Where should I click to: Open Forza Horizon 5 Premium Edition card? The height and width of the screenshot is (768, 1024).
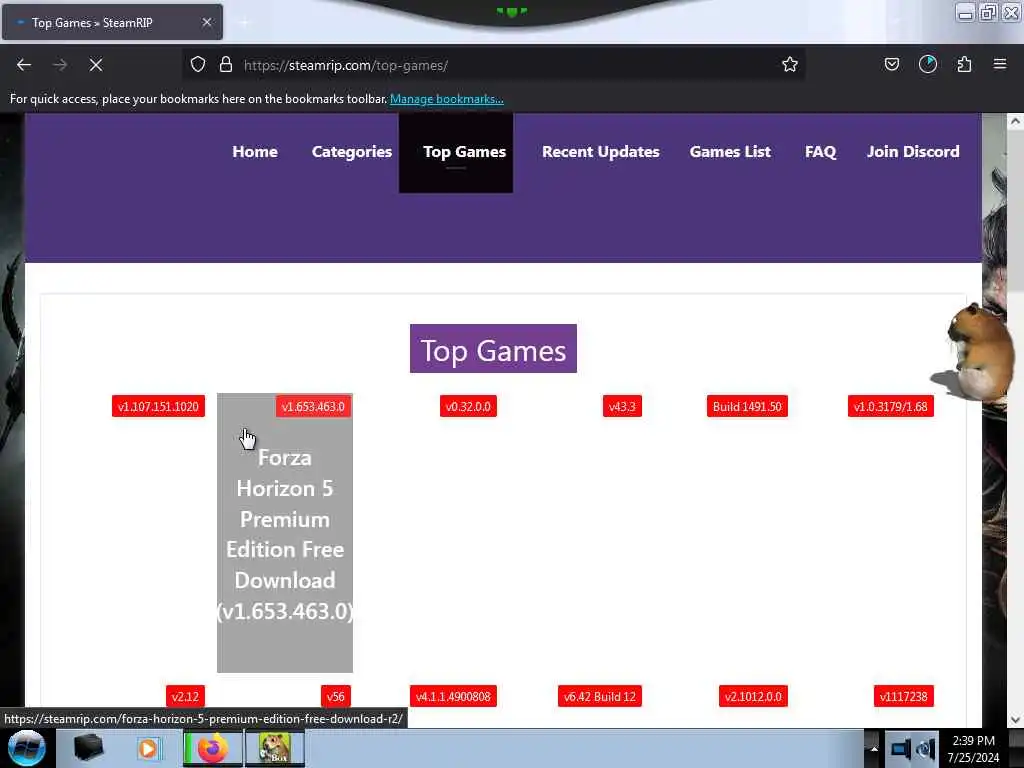coord(285,533)
